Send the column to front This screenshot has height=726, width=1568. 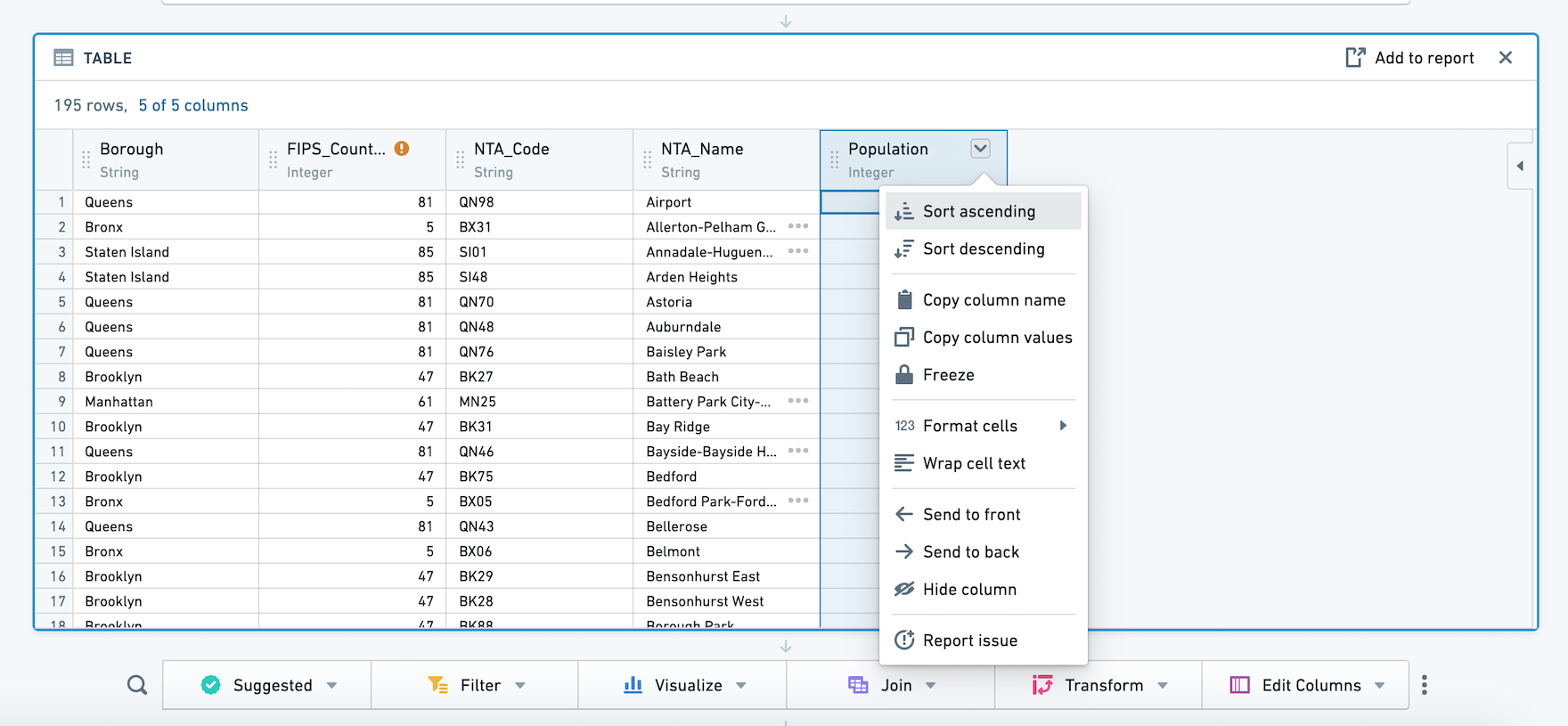(983, 514)
